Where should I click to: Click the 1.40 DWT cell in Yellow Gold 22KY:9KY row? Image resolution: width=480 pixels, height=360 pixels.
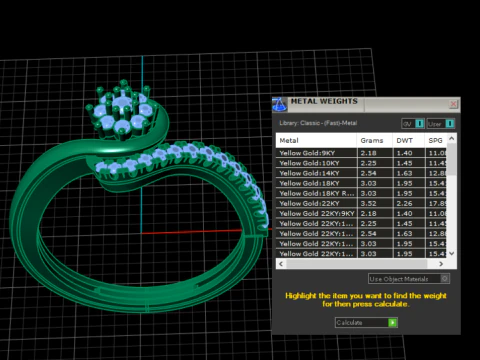tap(409, 213)
